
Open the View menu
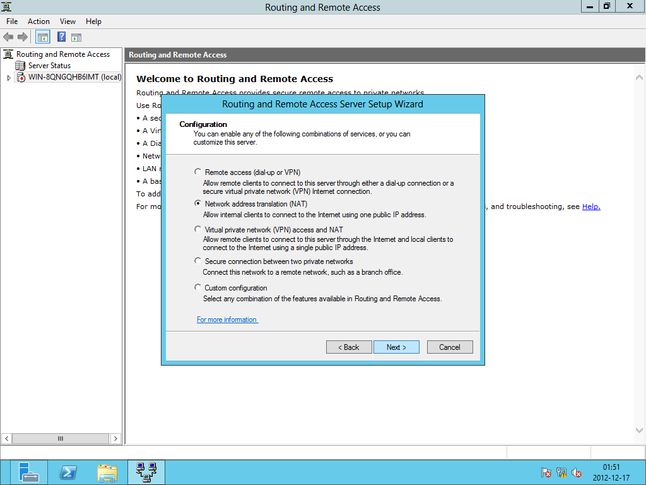coord(68,21)
